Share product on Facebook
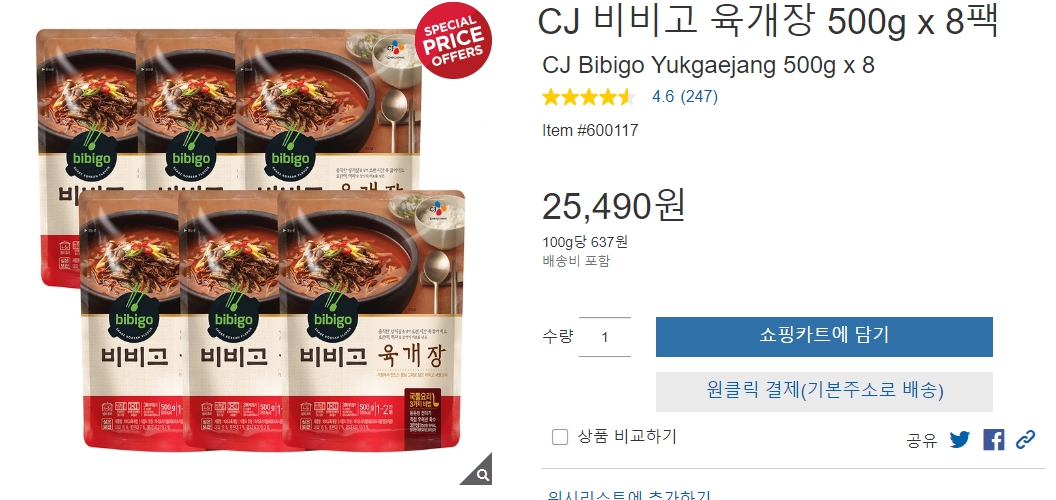Viewport: 1056px width, 500px height. (993, 440)
